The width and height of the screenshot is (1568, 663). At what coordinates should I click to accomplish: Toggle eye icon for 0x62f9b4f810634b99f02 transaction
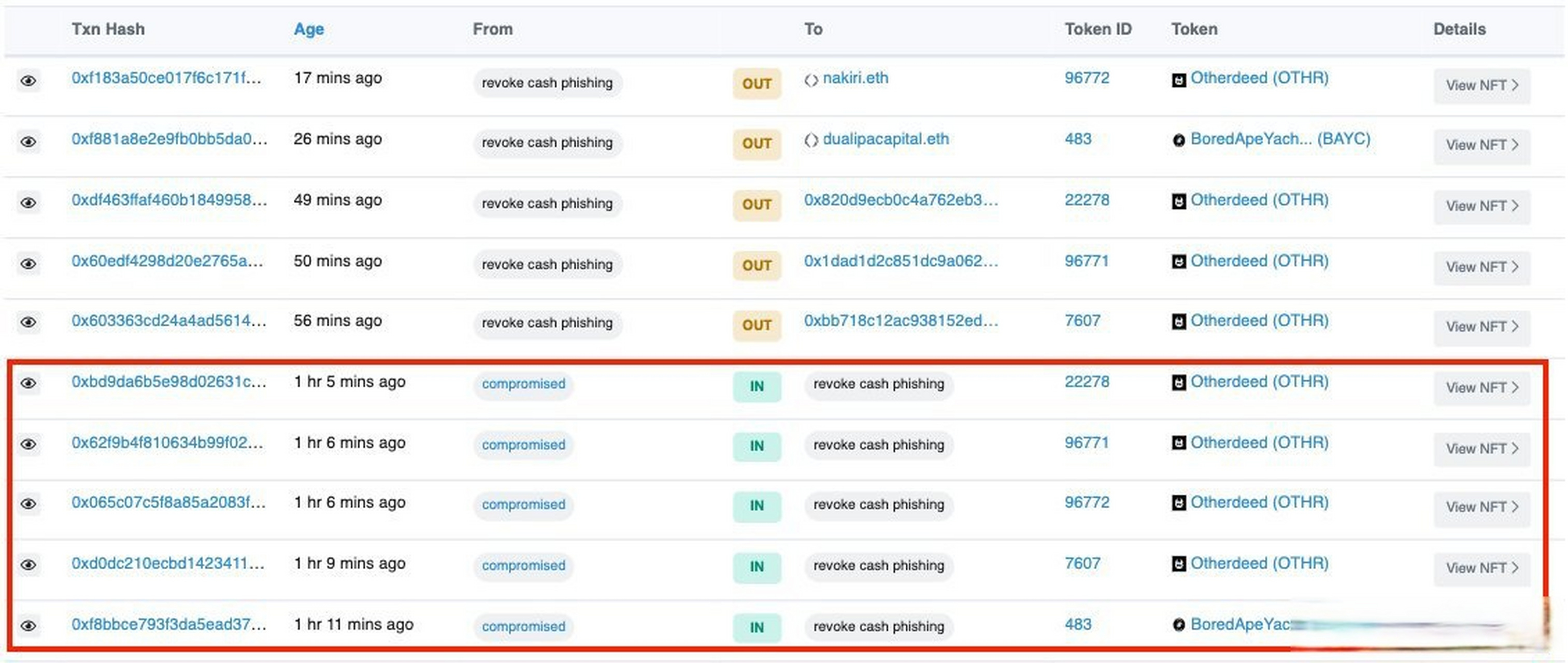(x=28, y=444)
